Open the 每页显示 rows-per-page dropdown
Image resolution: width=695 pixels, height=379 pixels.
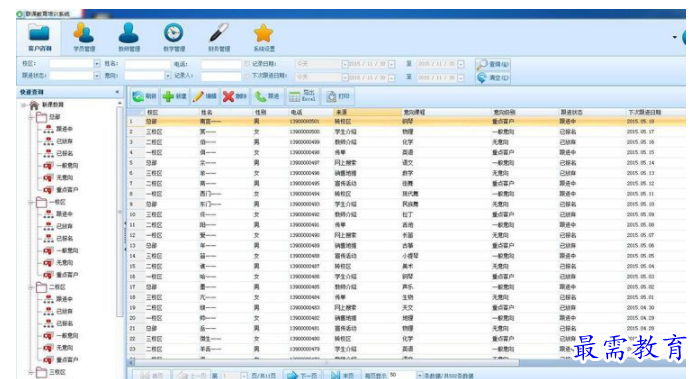[x=419, y=375]
